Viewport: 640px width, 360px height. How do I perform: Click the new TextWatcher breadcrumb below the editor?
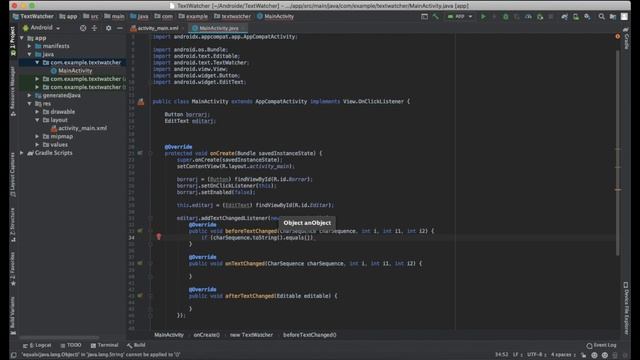(251, 335)
